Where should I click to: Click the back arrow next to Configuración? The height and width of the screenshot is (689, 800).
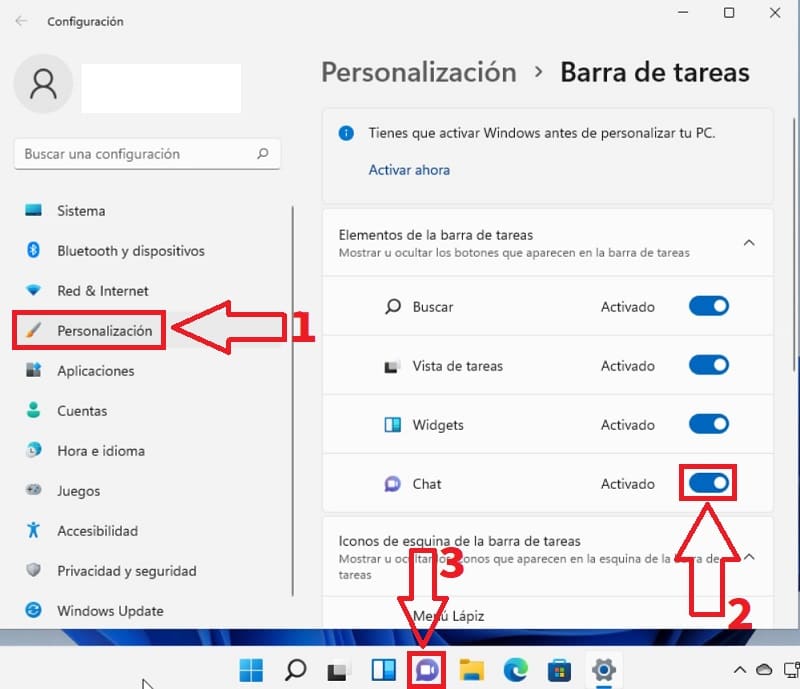21,21
